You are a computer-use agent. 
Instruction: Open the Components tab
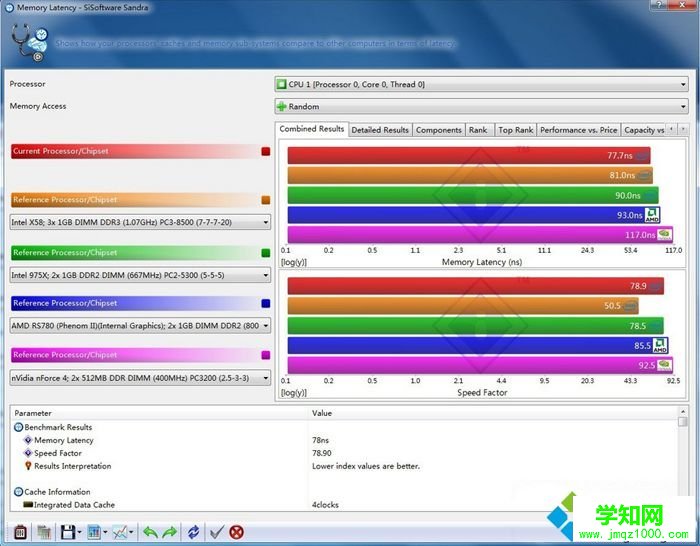point(438,130)
